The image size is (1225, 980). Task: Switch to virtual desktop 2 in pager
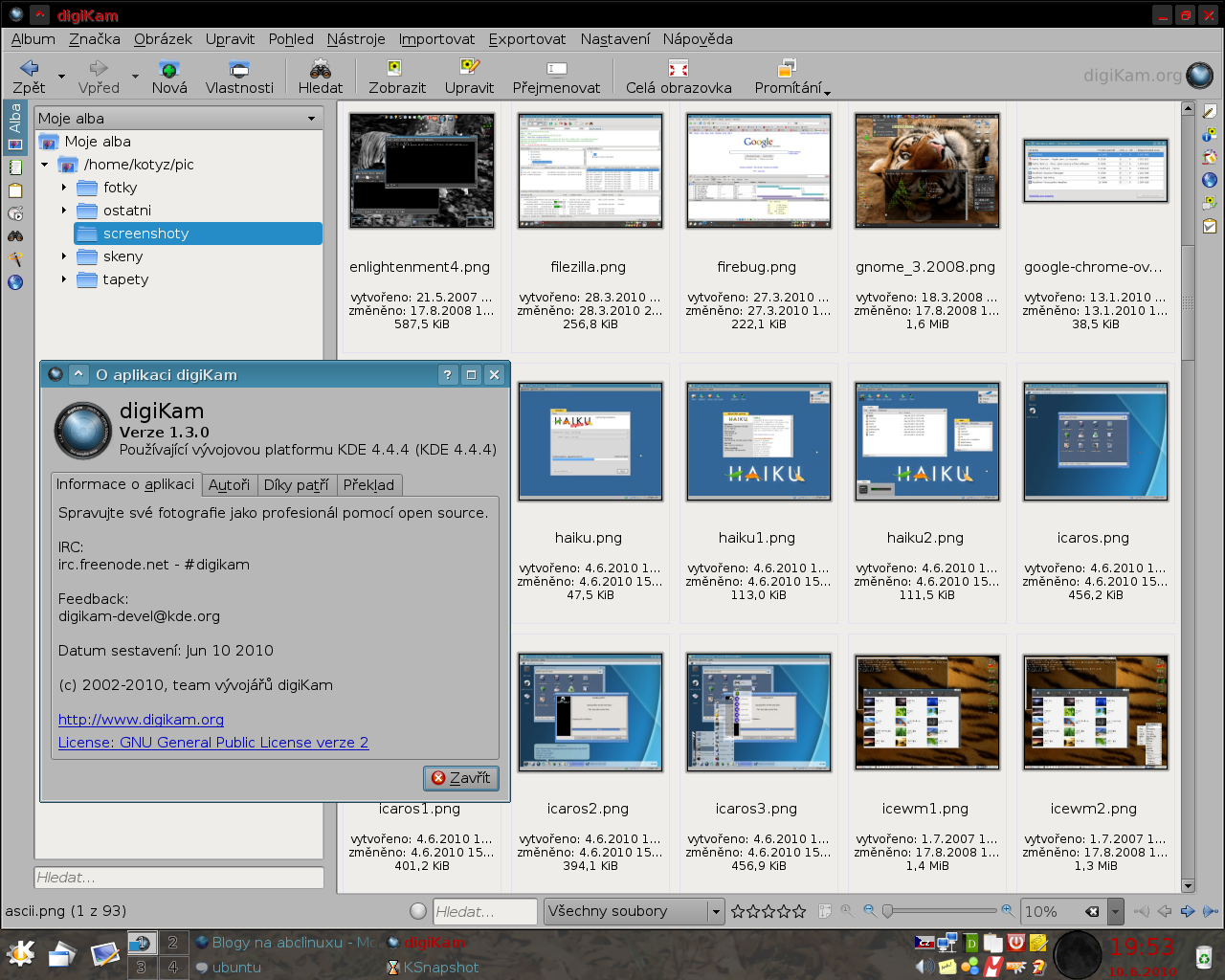click(172, 943)
